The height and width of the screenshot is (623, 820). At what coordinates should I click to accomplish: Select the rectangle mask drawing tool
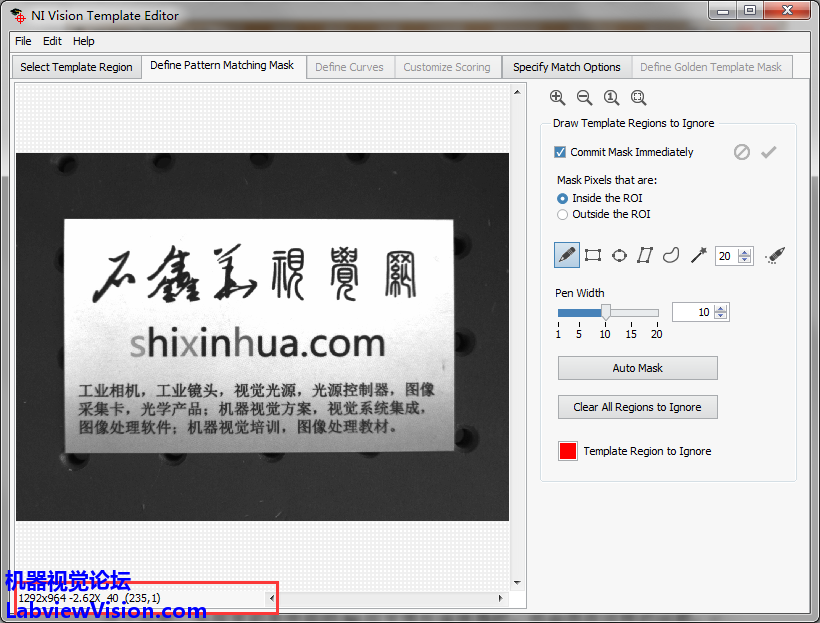[593, 255]
